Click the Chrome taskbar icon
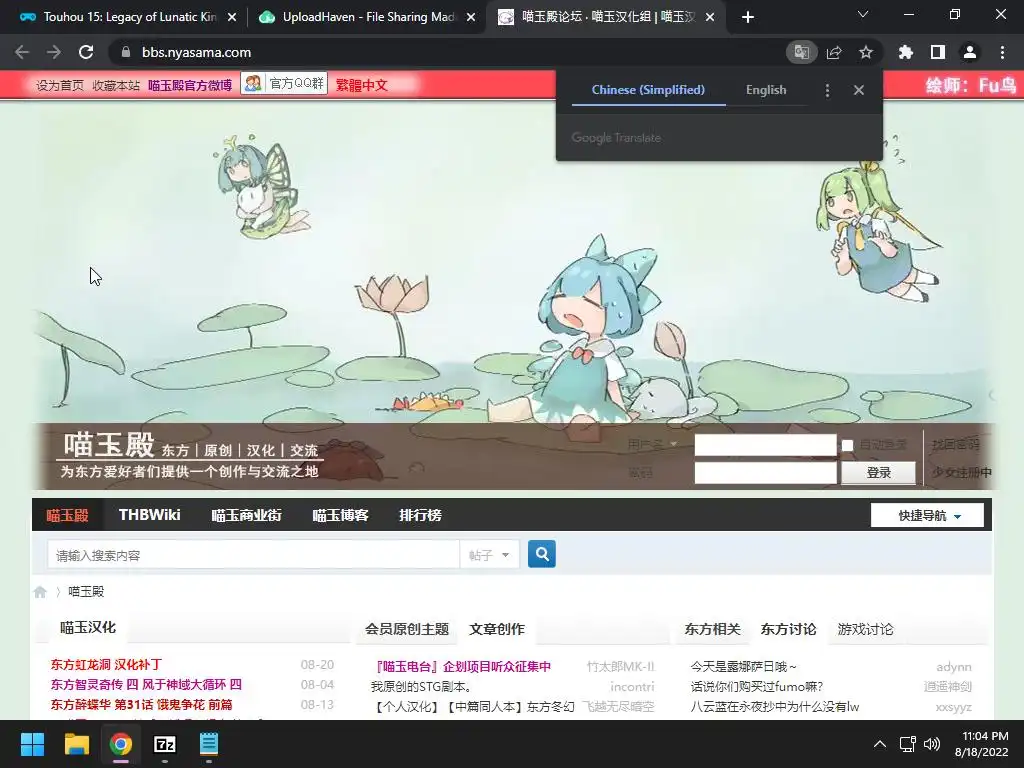The width and height of the screenshot is (1024, 768). click(x=121, y=744)
